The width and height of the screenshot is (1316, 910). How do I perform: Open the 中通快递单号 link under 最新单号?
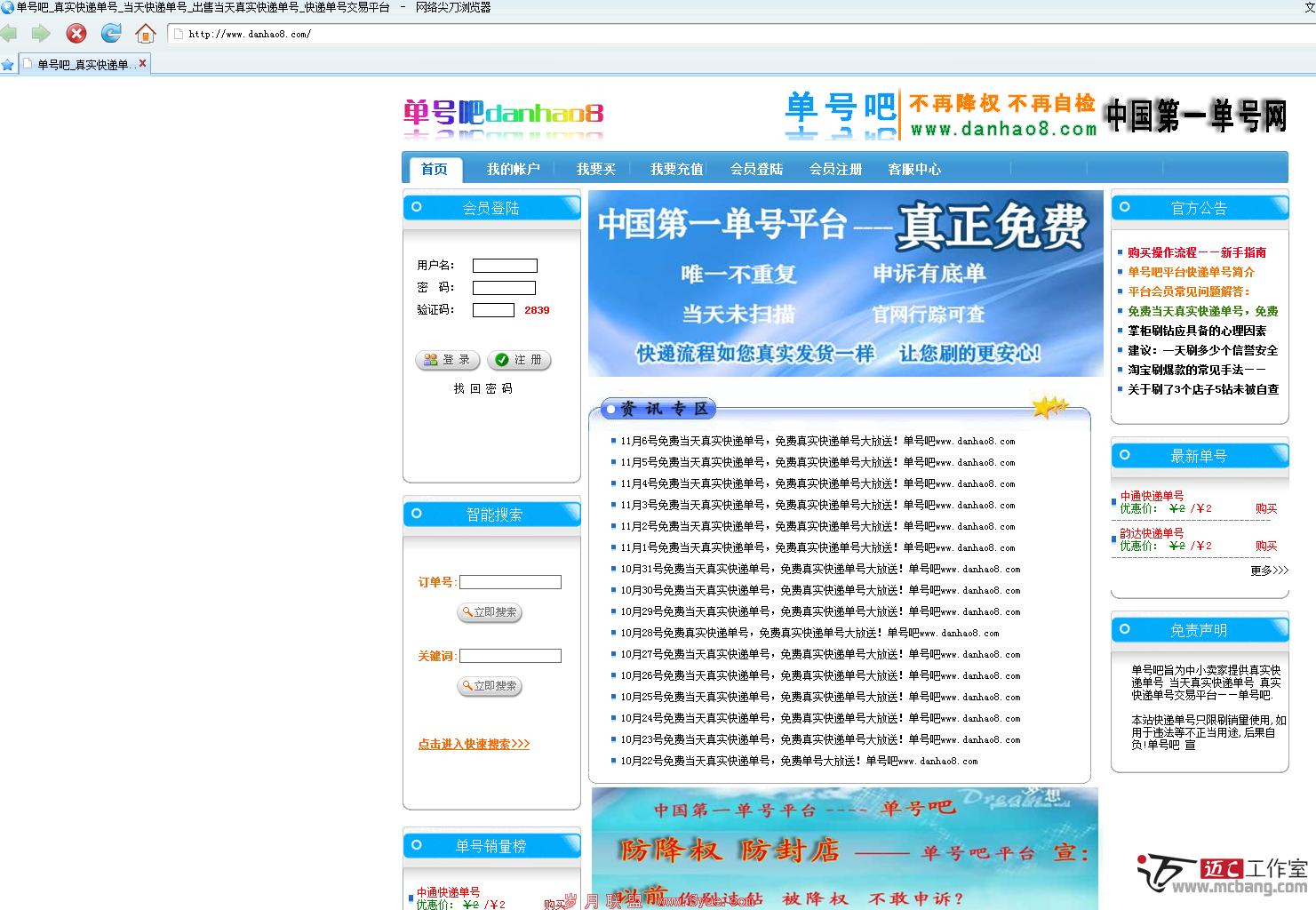[1152, 496]
